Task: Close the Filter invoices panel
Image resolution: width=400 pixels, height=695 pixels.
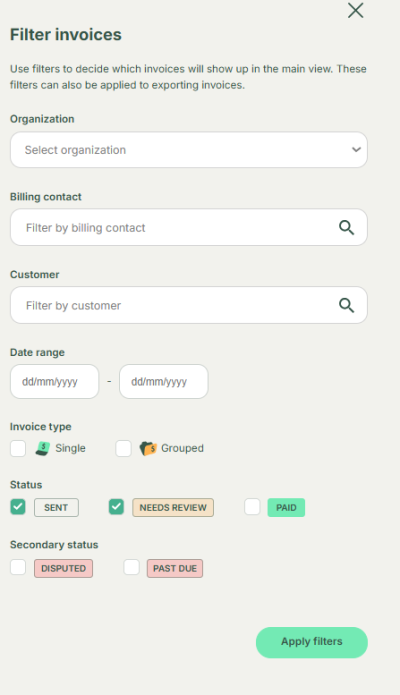Action: click(x=355, y=10)
